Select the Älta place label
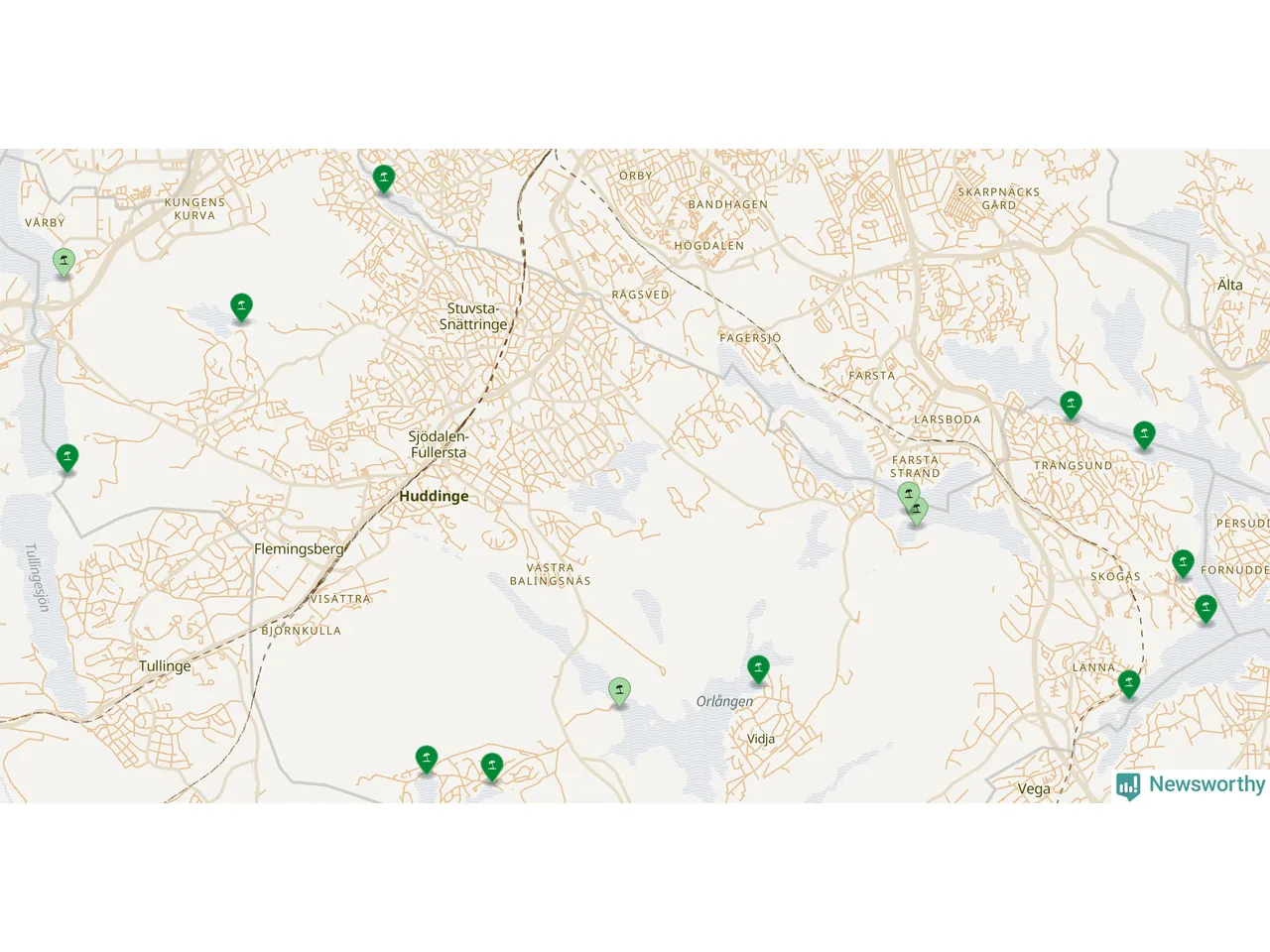 click(x=1230, y=285)
